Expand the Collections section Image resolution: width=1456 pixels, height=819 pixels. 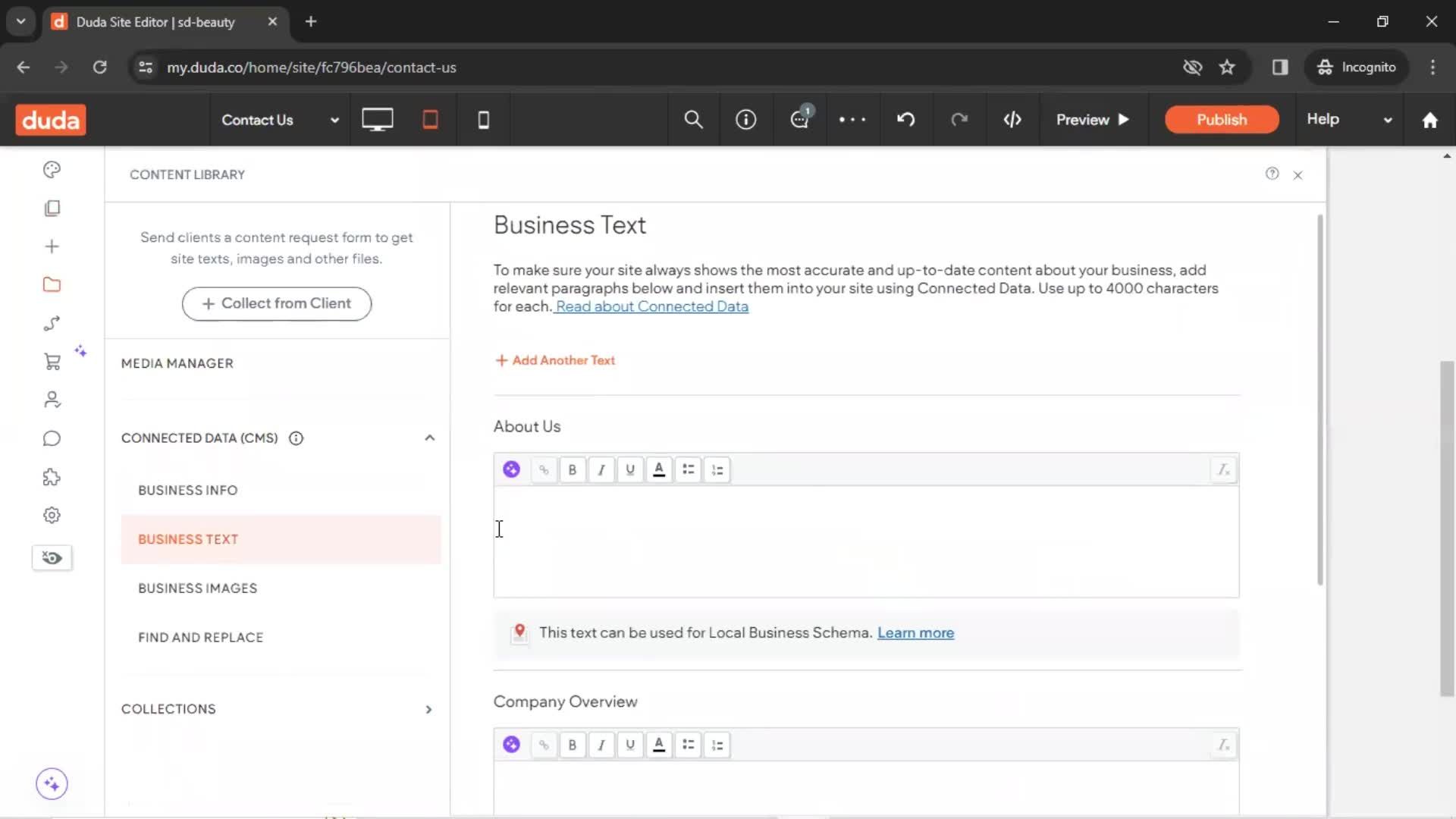pos(428,709)
